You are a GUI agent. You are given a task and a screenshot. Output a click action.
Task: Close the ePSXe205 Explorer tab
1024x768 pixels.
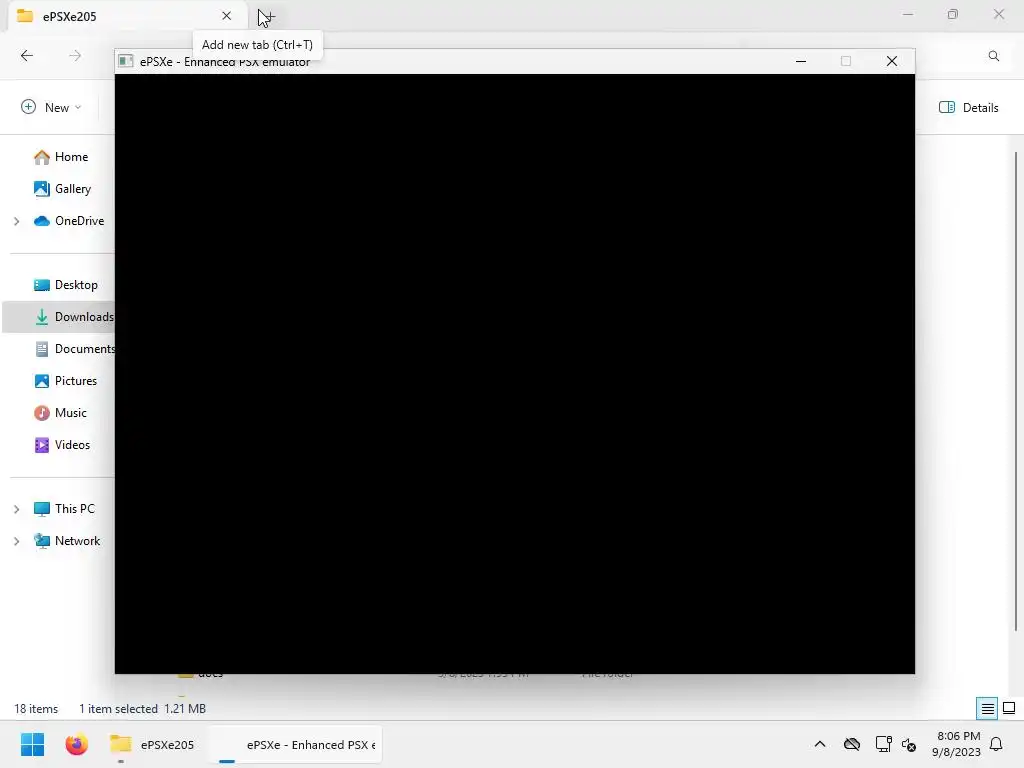(x=227, y=16)
